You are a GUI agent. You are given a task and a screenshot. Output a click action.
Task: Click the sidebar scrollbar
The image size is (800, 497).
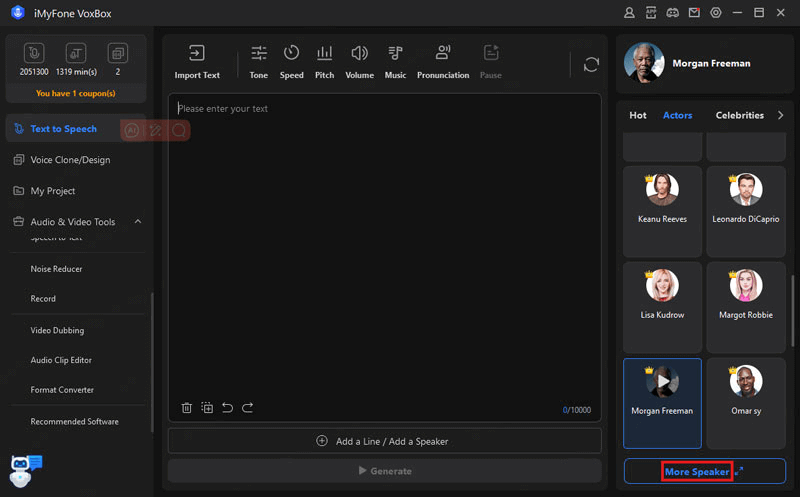(152, 362)
